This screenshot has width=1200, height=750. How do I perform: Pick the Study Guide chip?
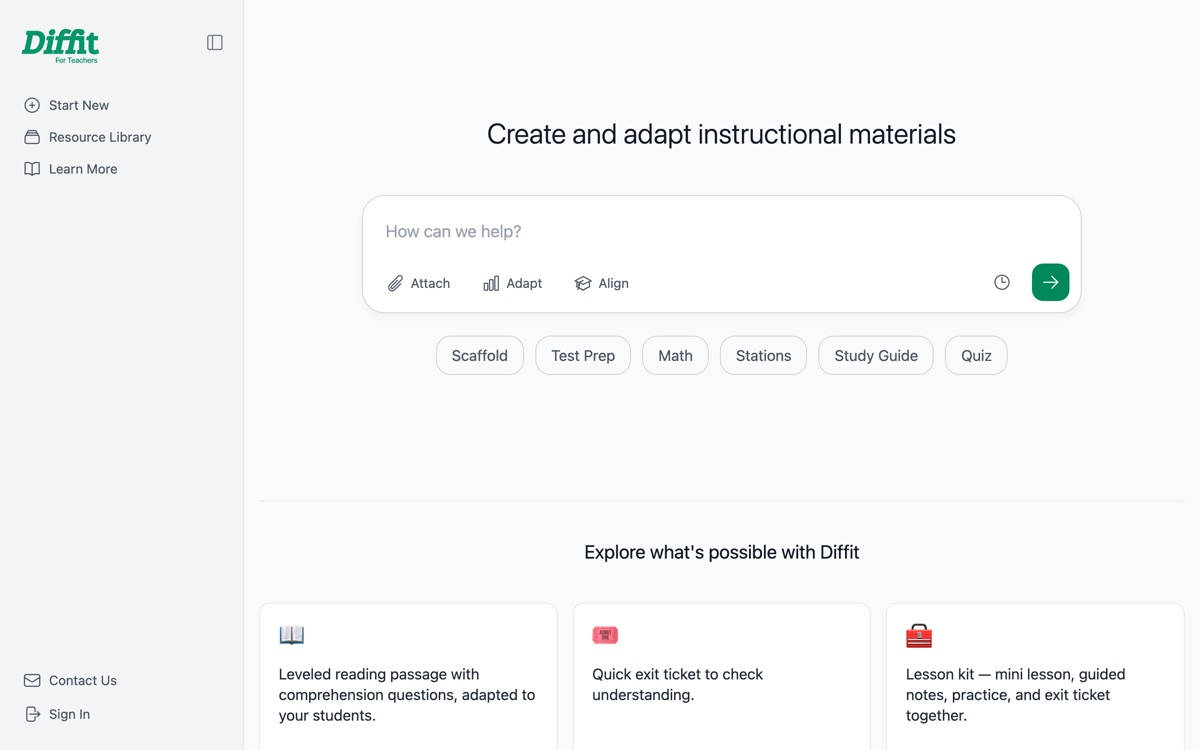point(876,355)
